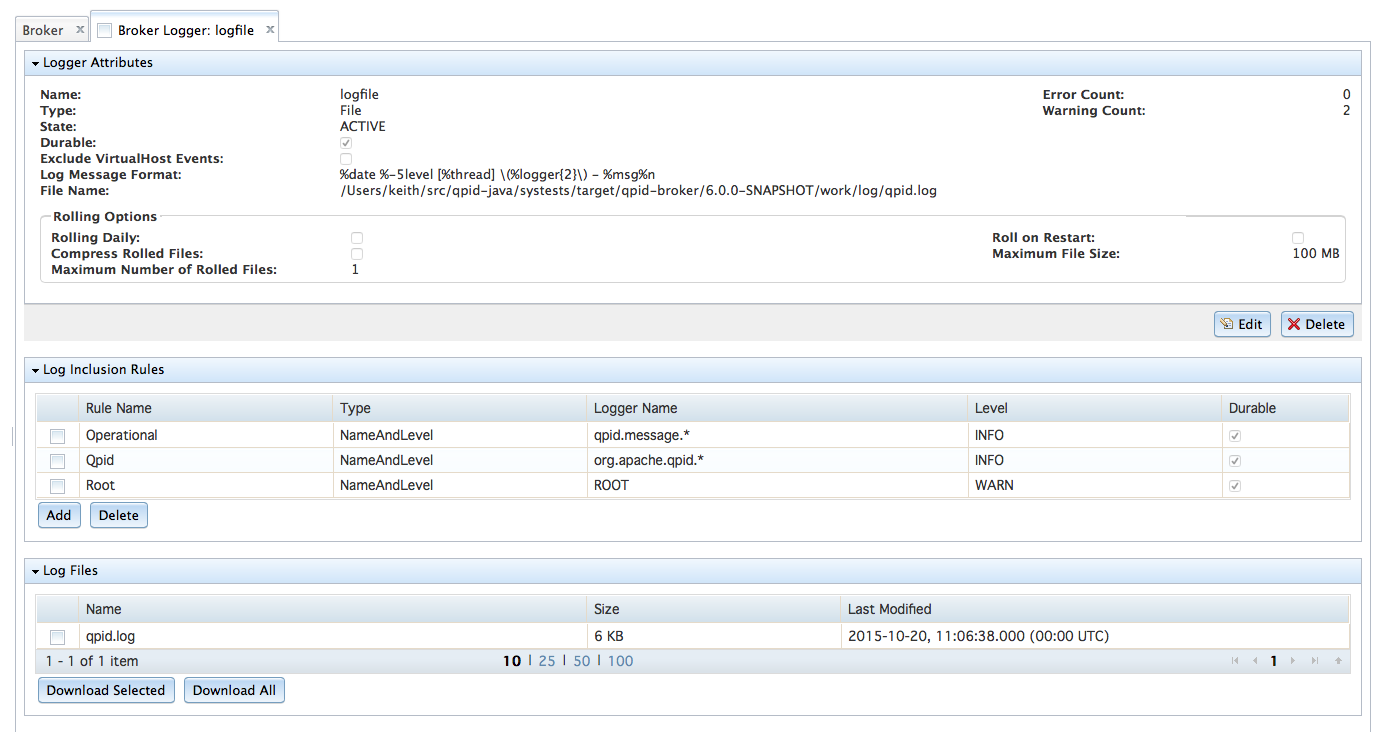
Task: Show 25 items per page
Action: [547, 661]
